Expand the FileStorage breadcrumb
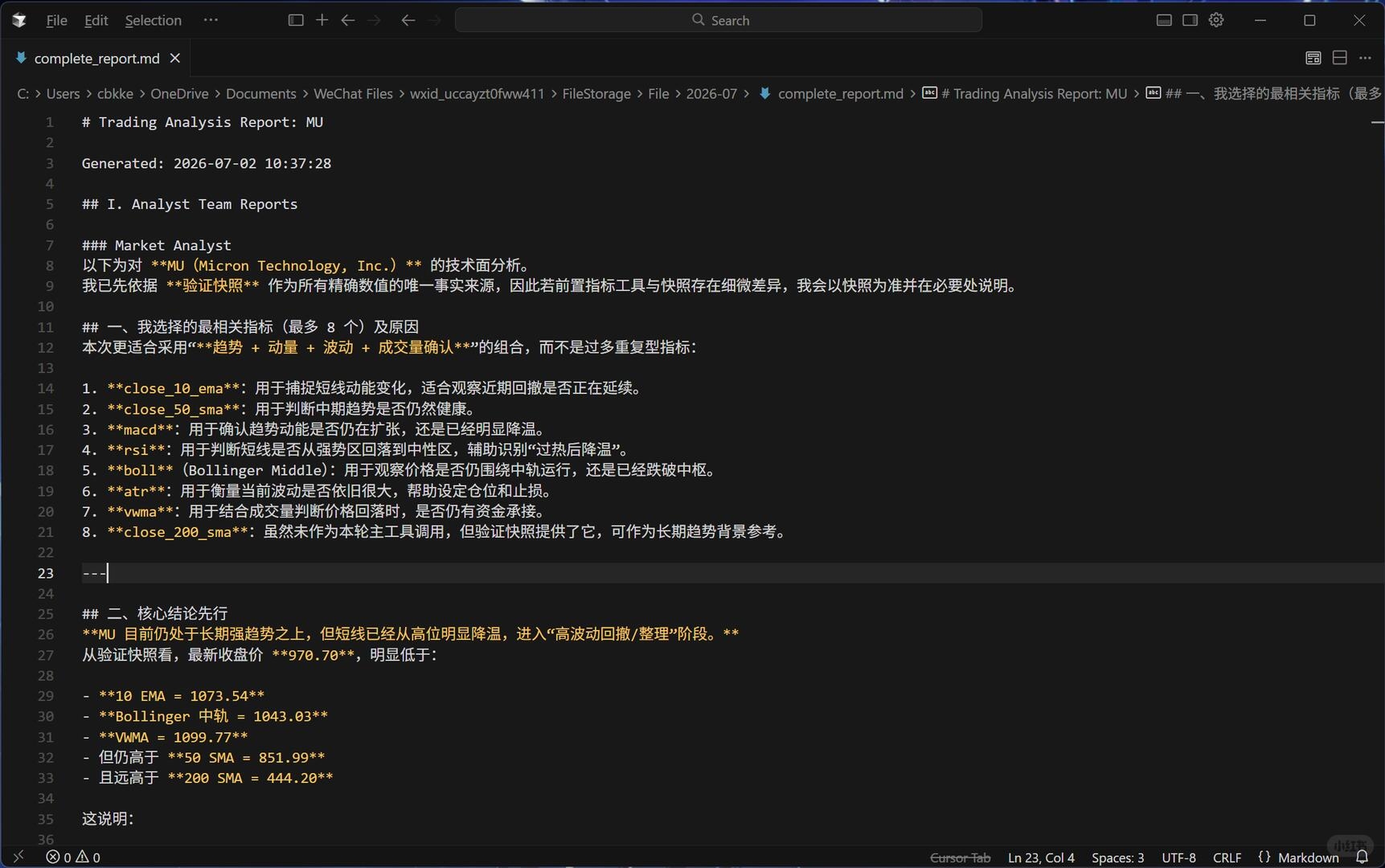Viewport: 1385px width, 868px height. pos(596,93)
